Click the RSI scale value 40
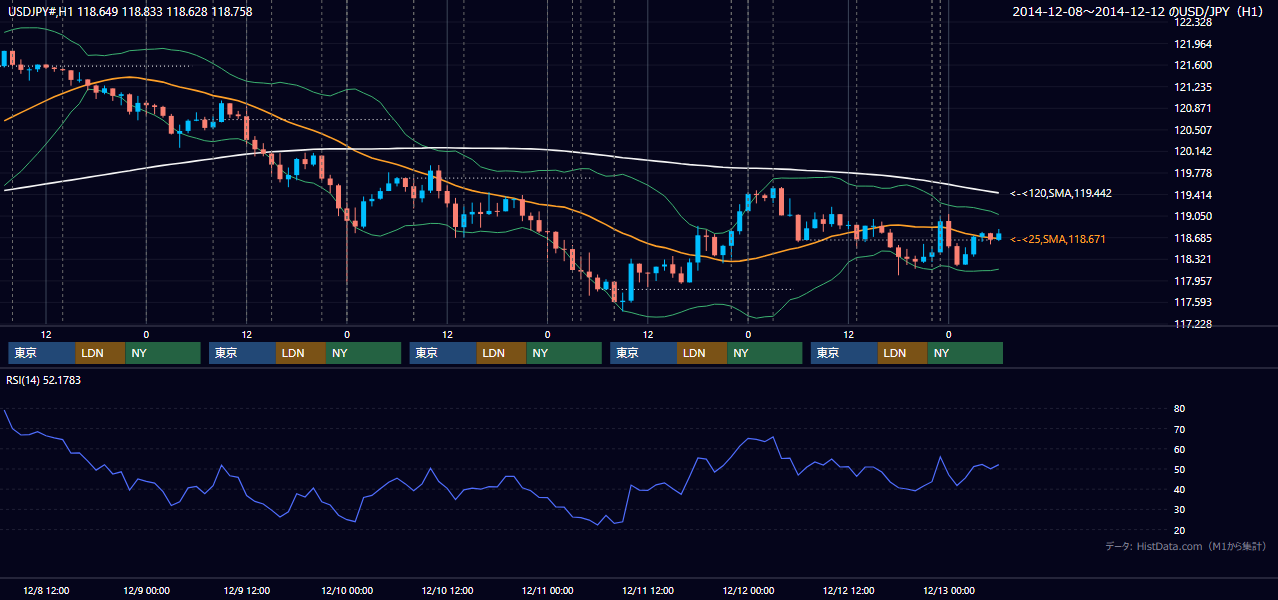 [1180, 489]
